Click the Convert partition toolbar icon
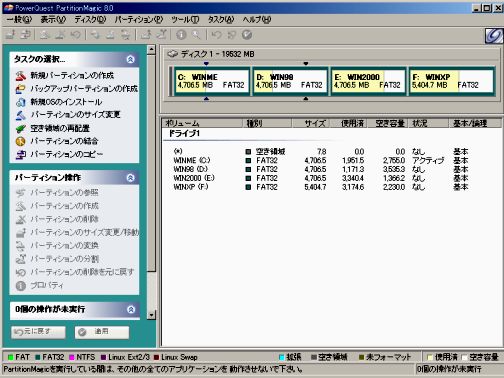 [126, 35]
